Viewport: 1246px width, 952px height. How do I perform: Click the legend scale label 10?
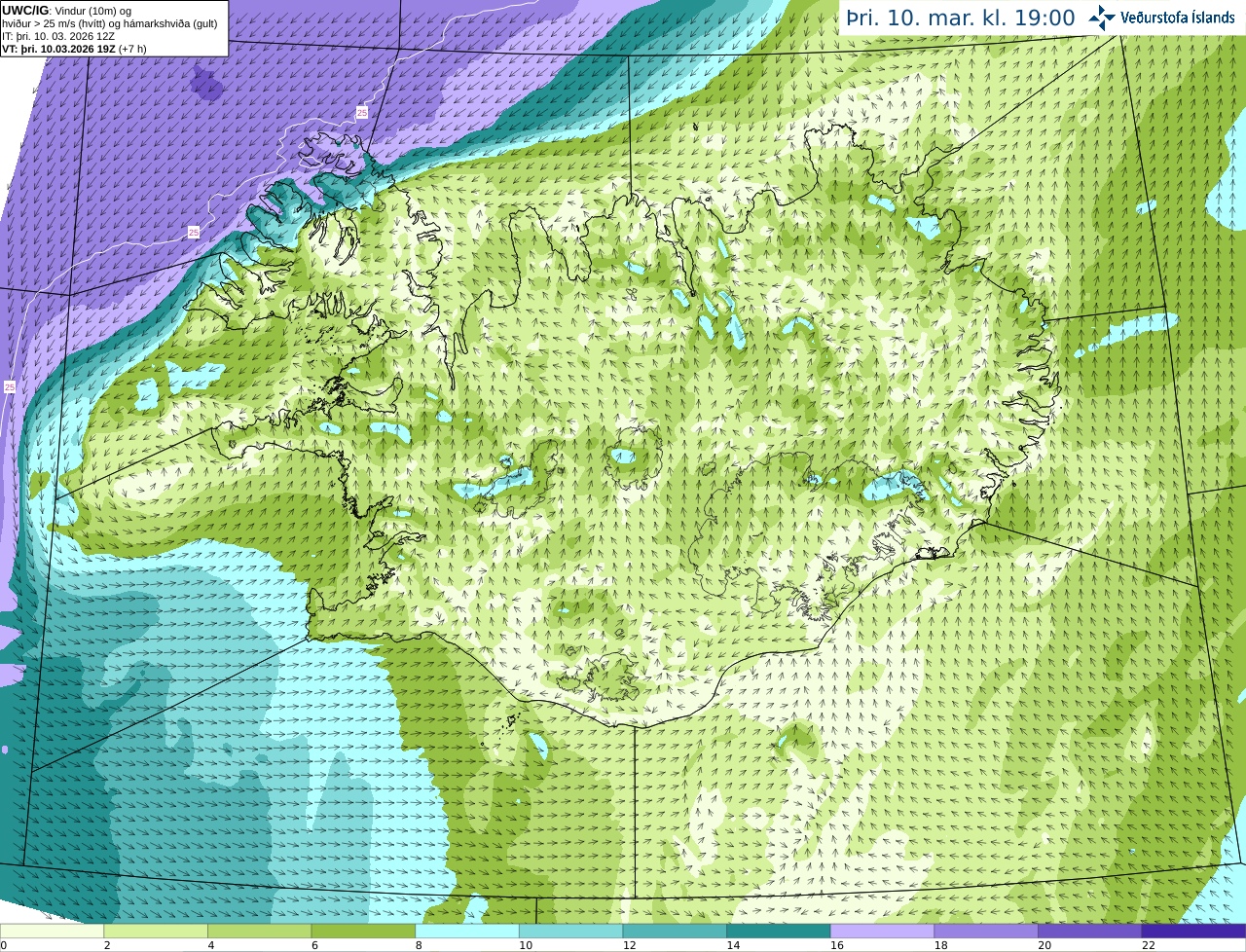click(526, 945)
